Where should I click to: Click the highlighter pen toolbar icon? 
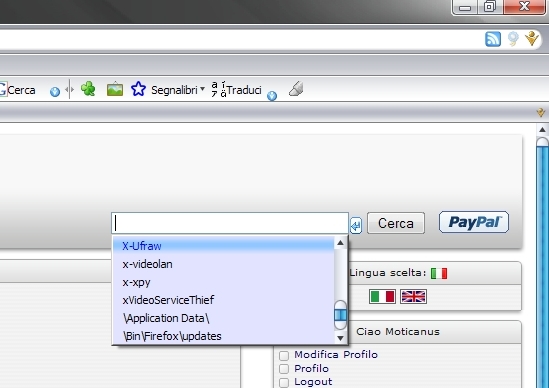(x=296, y=89)
